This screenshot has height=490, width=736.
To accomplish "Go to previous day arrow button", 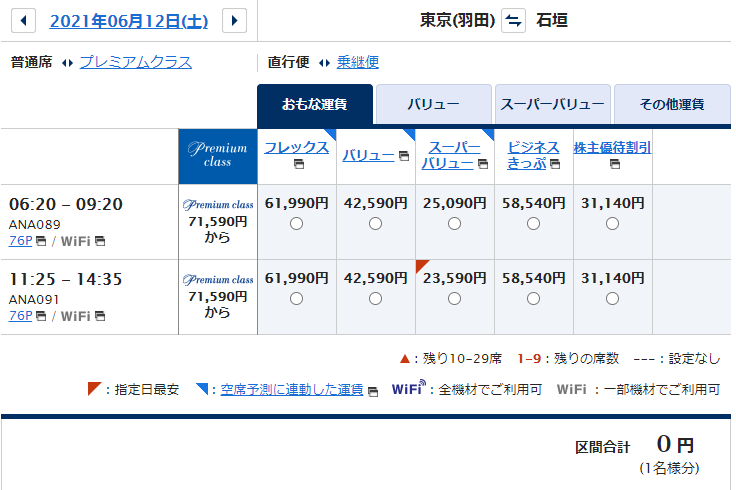I will [23, 21].
